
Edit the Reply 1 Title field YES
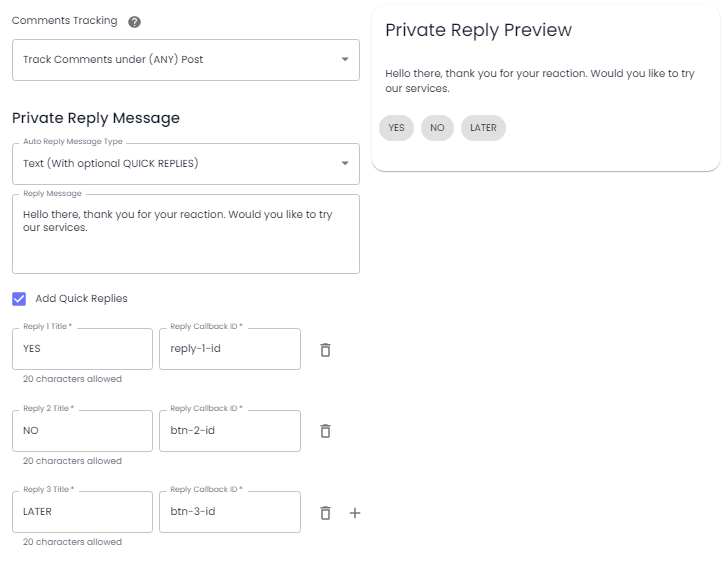coord(82,349)
